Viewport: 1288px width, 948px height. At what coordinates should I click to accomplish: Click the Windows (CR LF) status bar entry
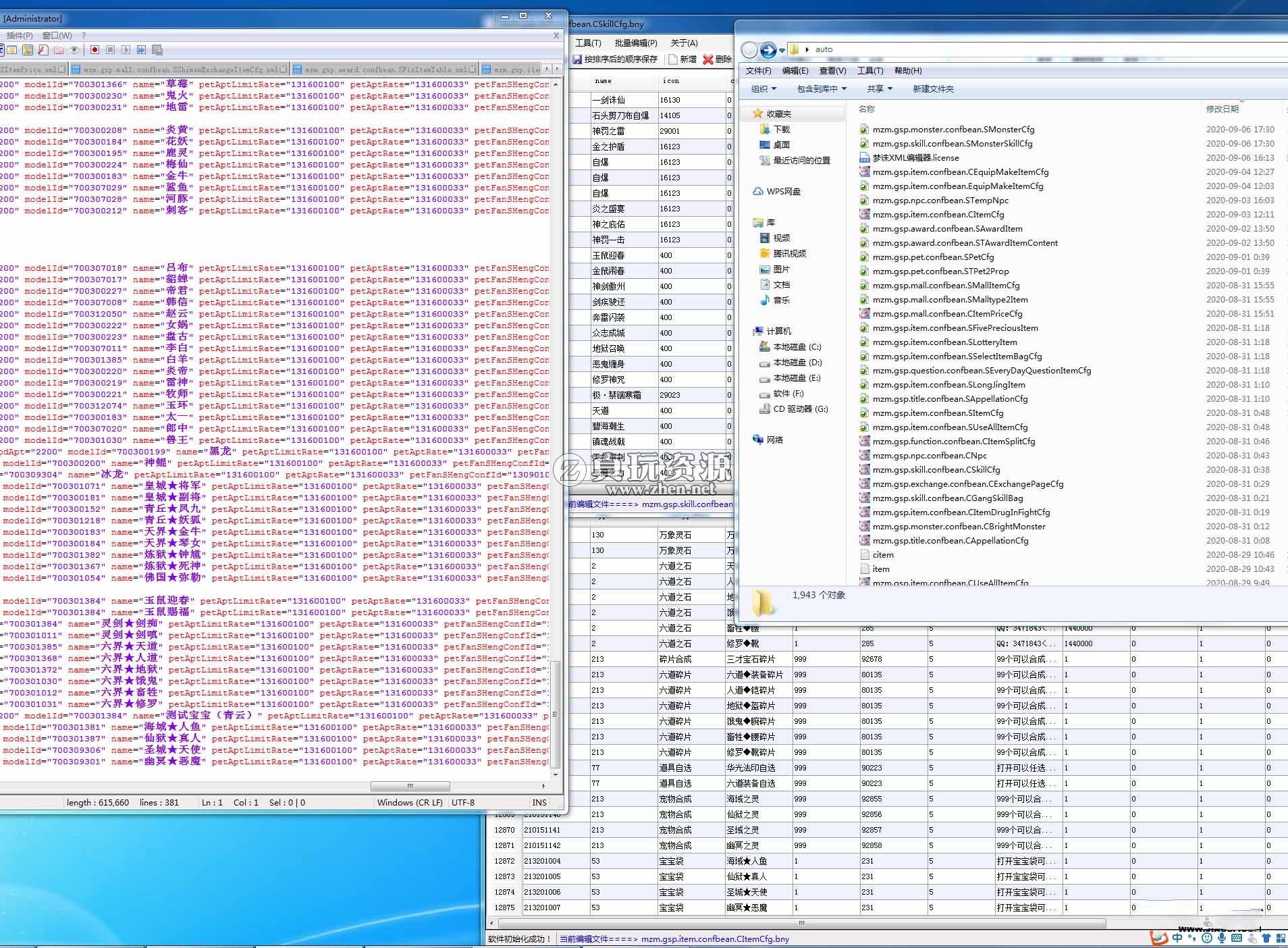pos(410,802)
